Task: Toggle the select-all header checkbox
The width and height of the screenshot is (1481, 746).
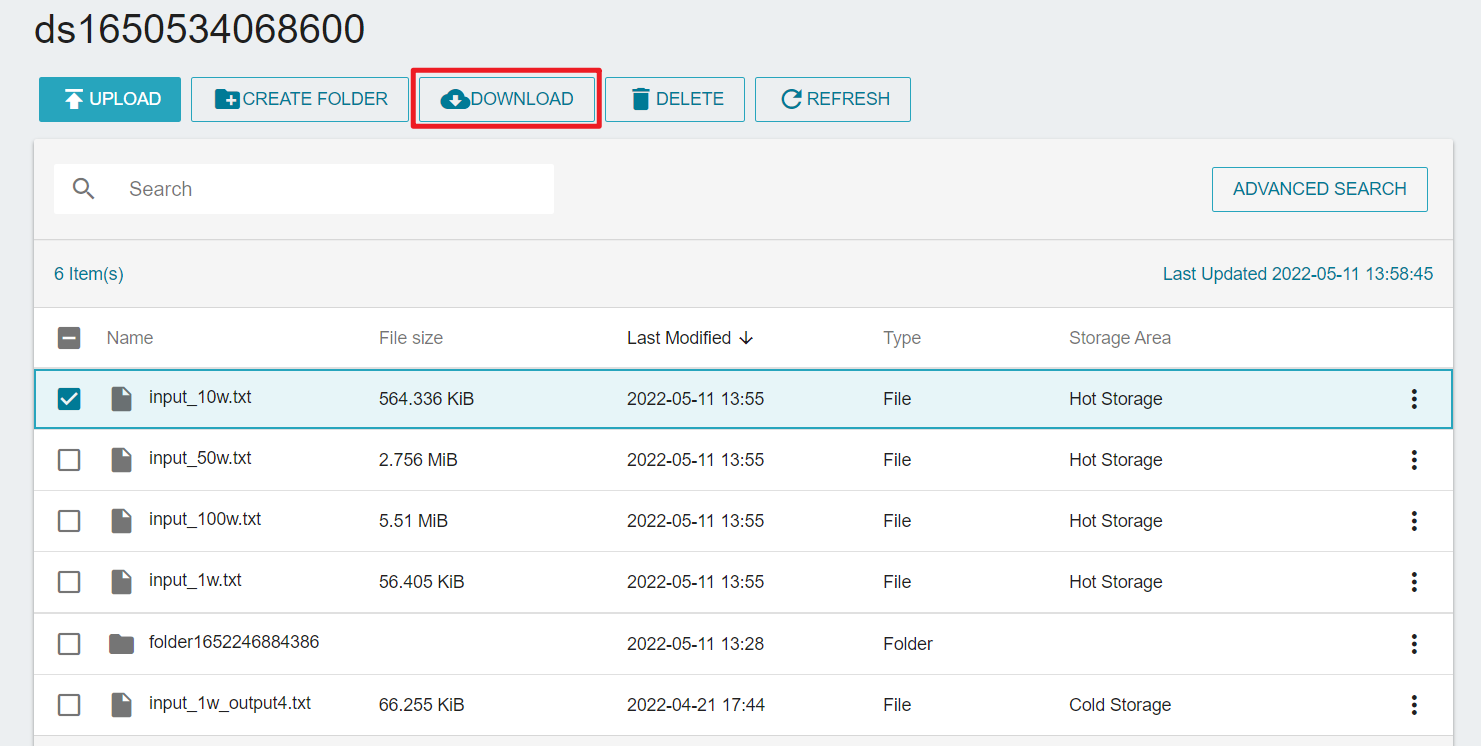Action: point(69,338)
